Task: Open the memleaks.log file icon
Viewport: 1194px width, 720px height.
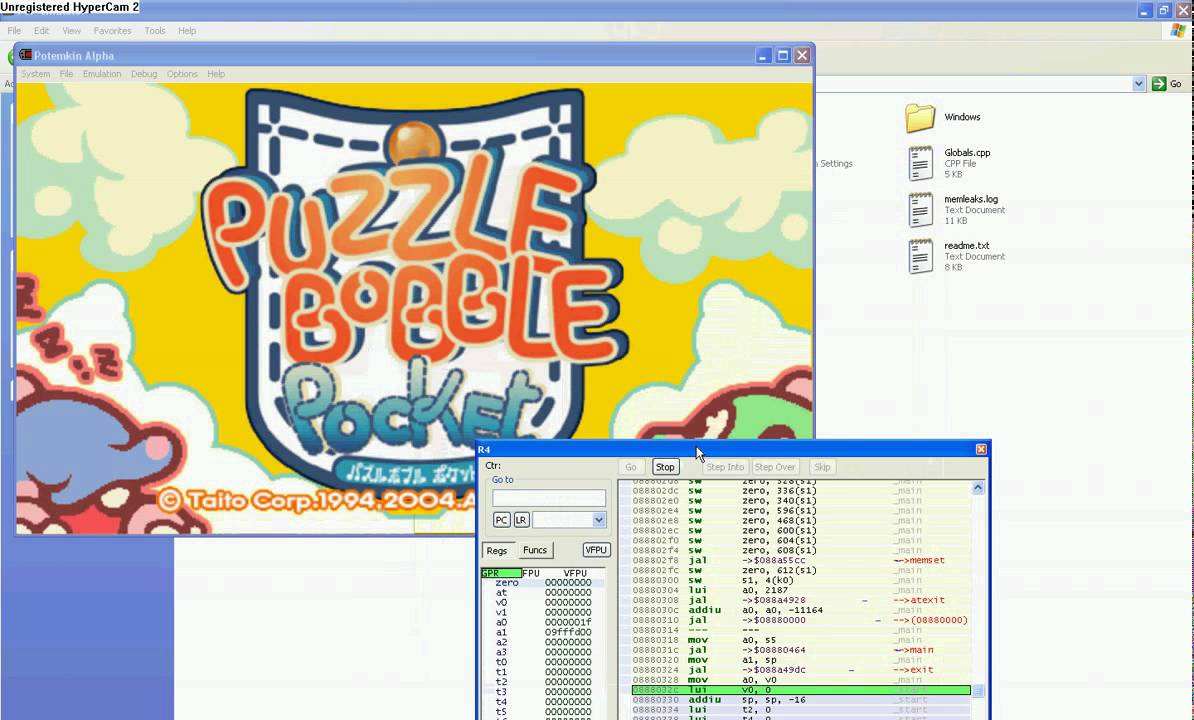Action: 920,209
